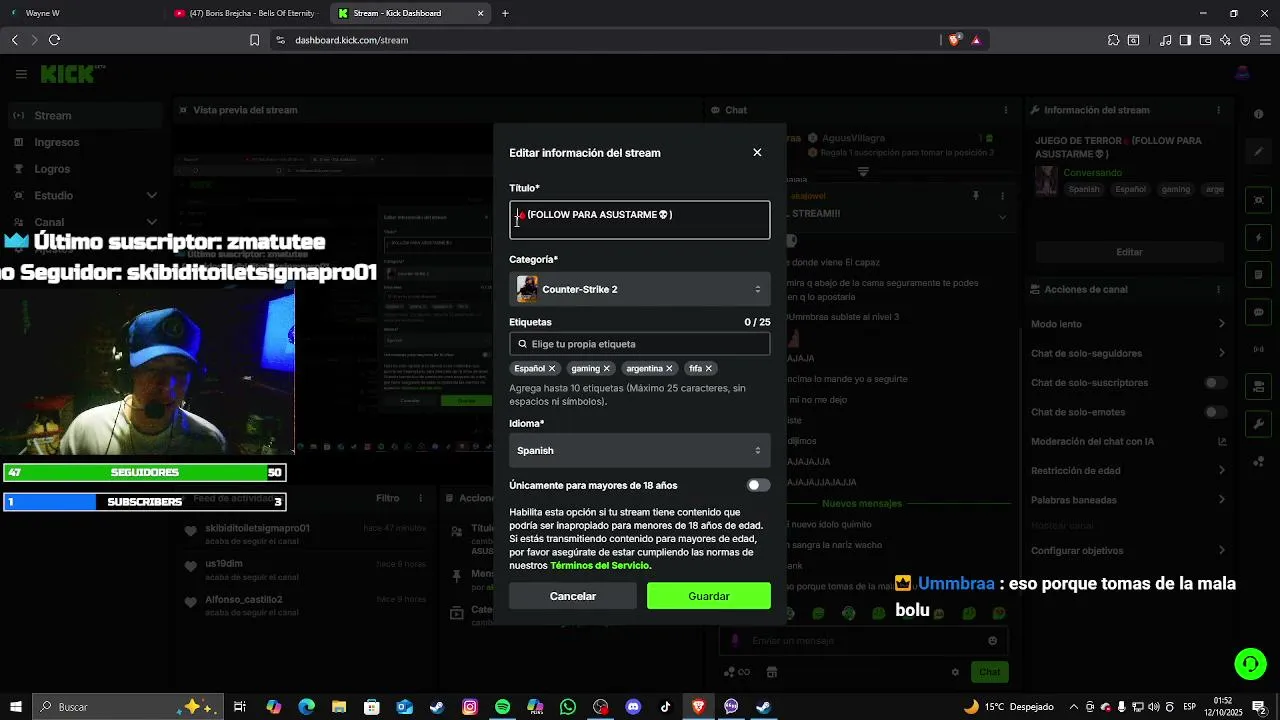Toggle Chat de solo-emotes

[1216, 412]
